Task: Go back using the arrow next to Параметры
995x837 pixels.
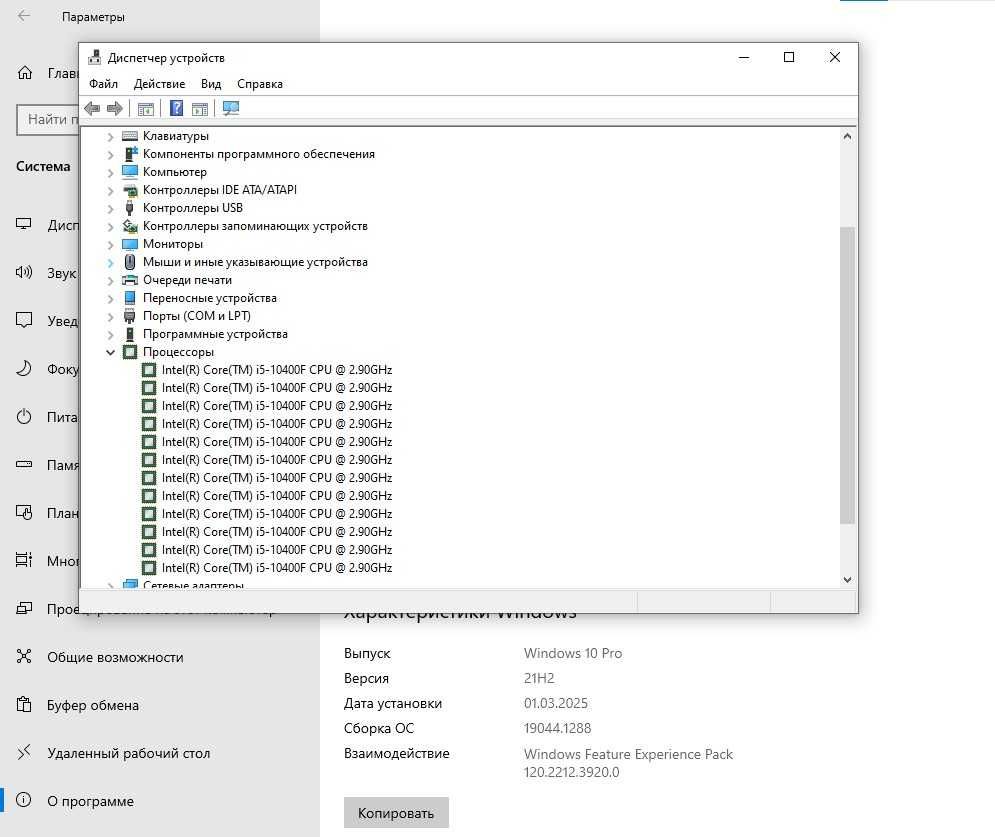Action: coord(24,16)
